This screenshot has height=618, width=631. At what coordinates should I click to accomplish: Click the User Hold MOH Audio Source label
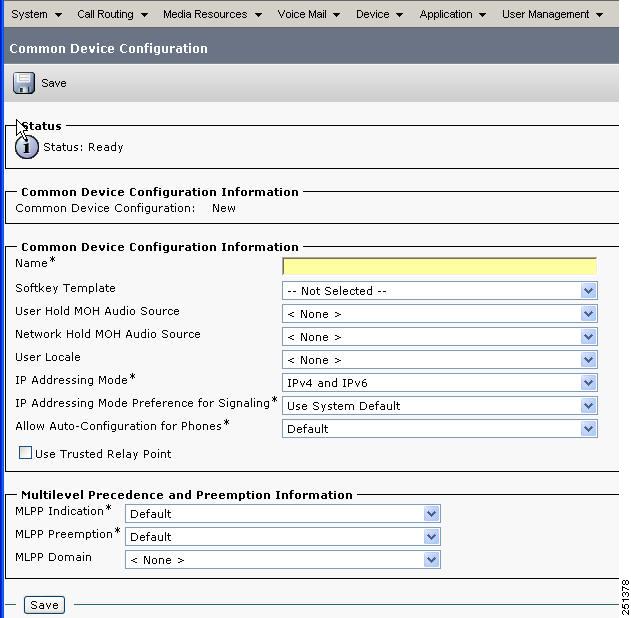click(97, 311)
